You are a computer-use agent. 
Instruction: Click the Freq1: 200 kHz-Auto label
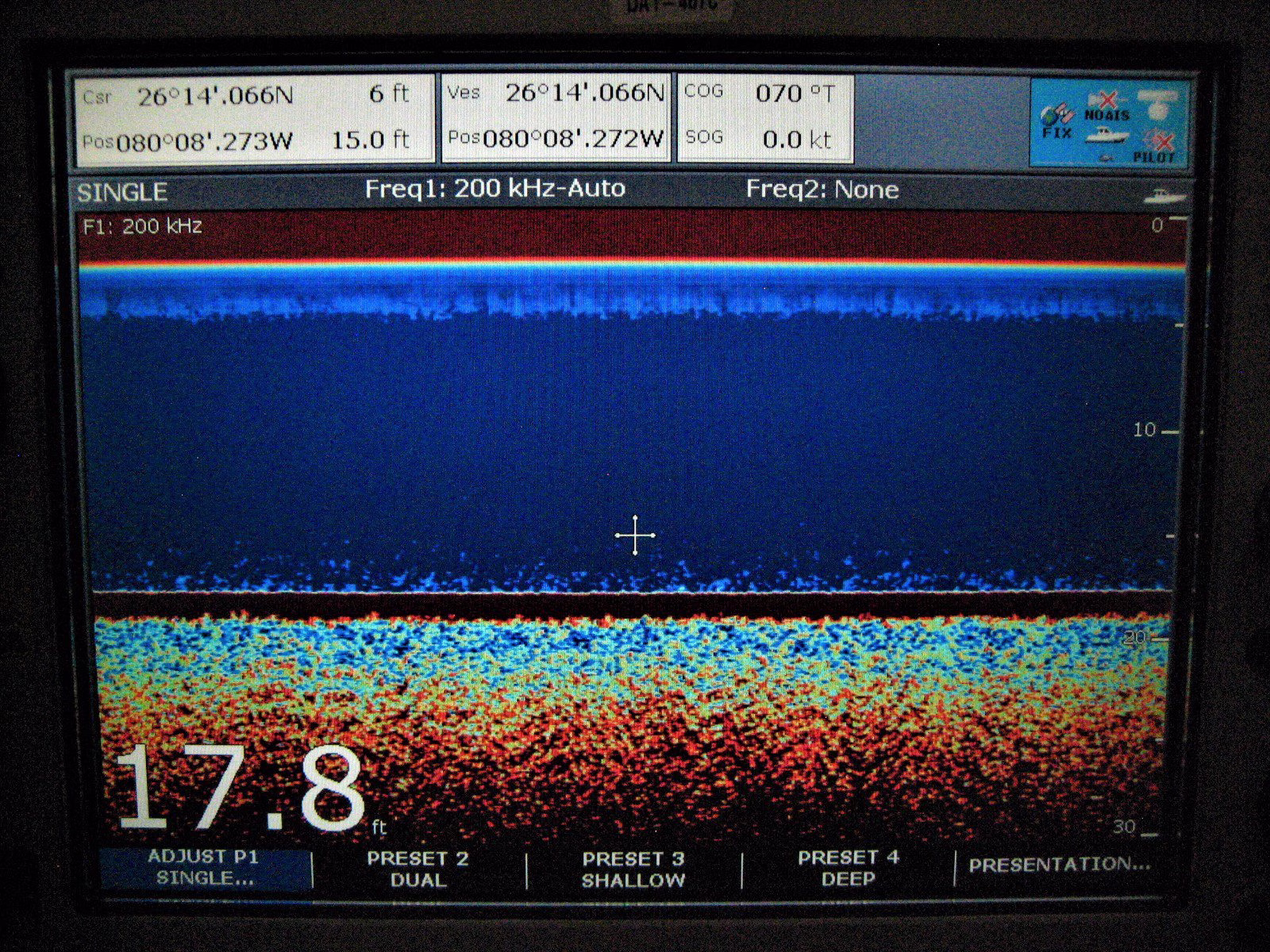(495, 189)
